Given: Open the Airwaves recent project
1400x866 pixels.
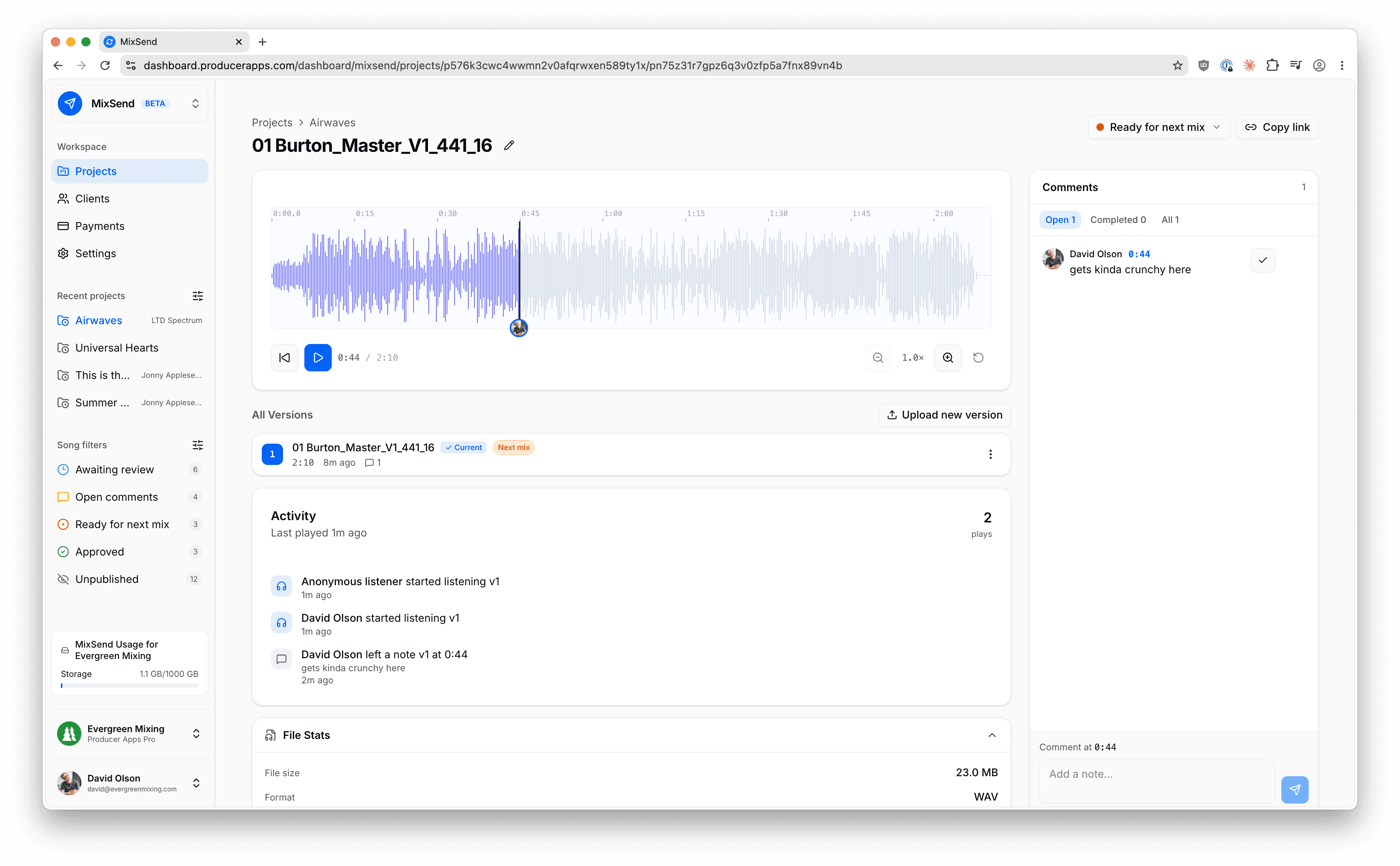Looking at the screenshot, I should pyautogui.click(x=129, y=321).
